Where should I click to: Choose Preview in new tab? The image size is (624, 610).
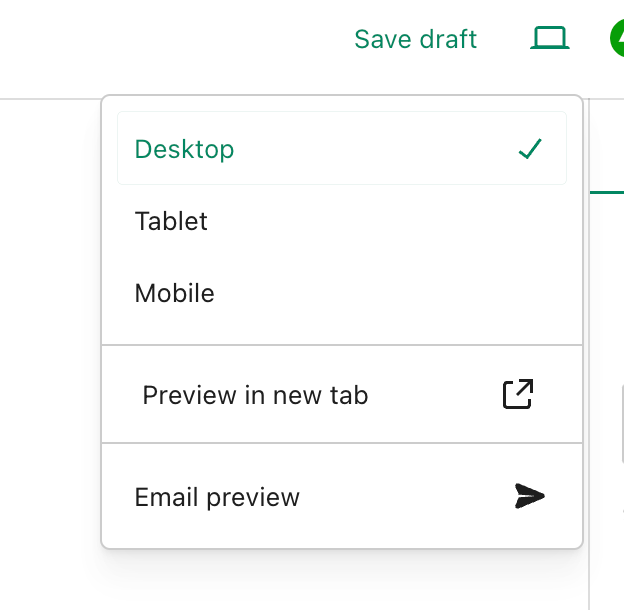tap(341, 395)
